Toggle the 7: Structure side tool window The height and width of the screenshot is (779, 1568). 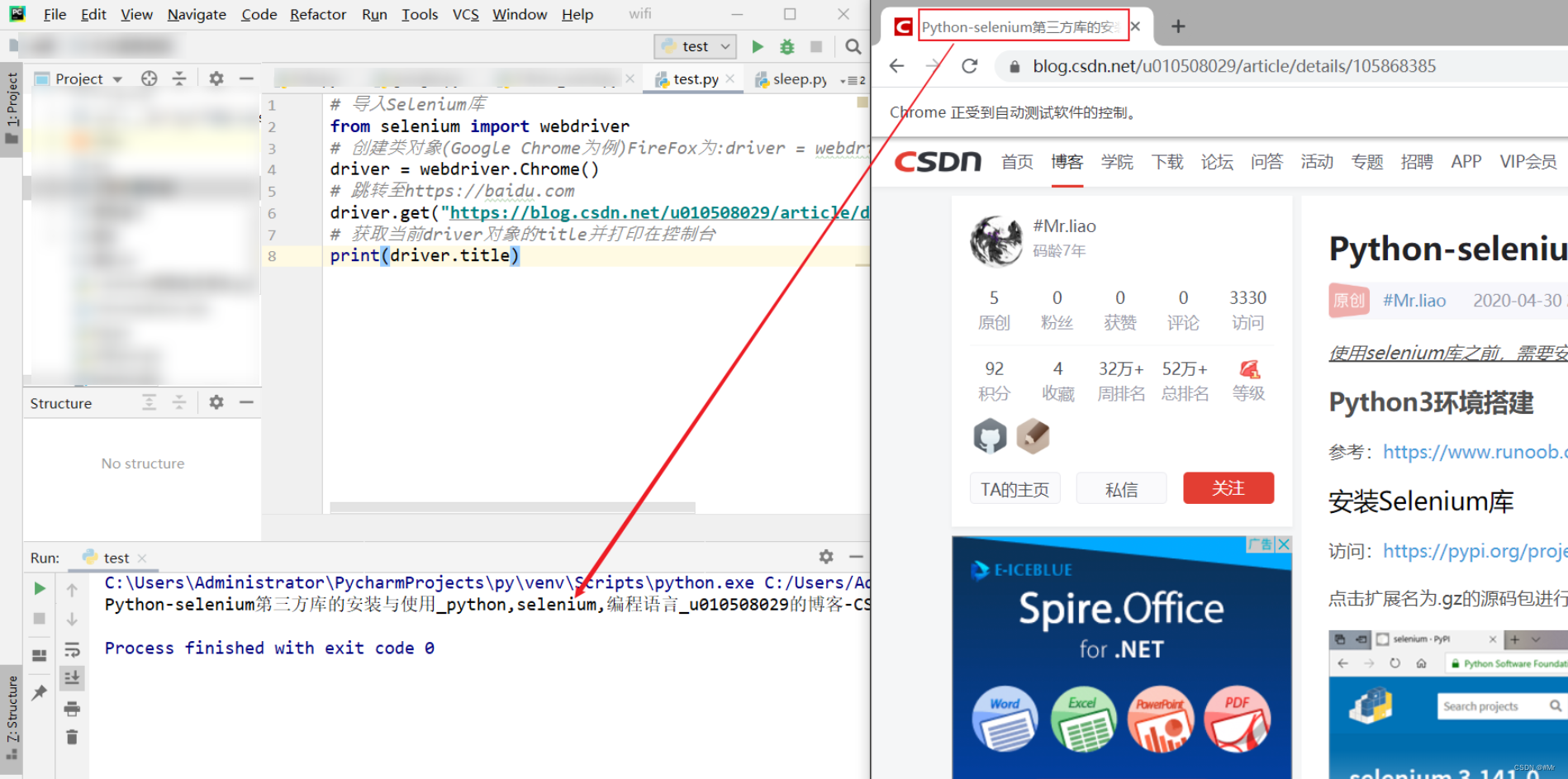pyautogui.click(x=12, y=719)
